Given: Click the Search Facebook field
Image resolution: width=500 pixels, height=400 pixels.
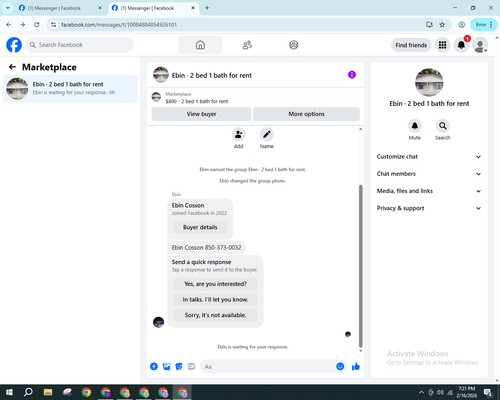Looking at the screenshot, I should click(80, 45).
